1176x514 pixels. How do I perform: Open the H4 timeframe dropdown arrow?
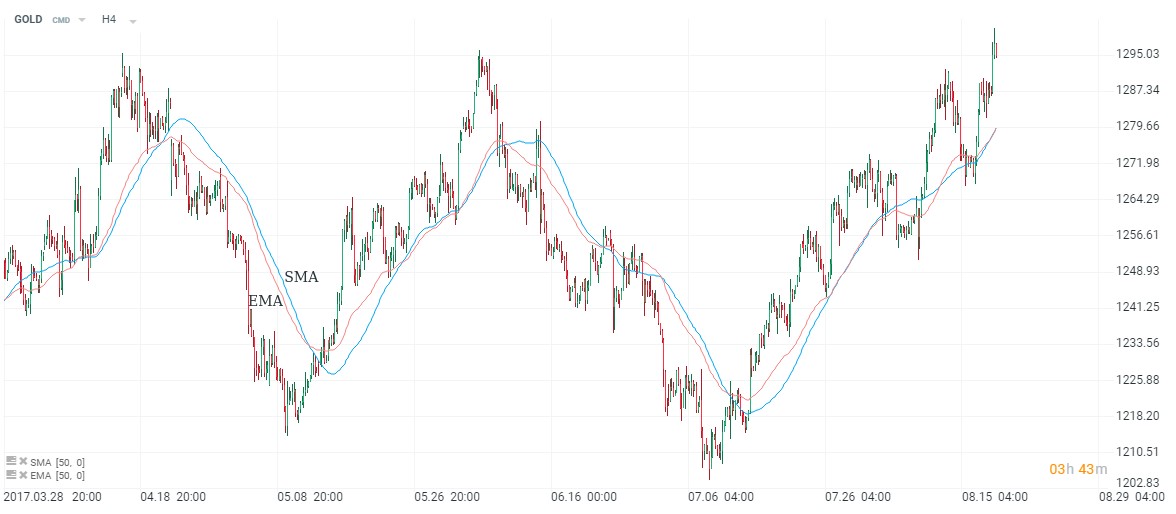point(133,20)
